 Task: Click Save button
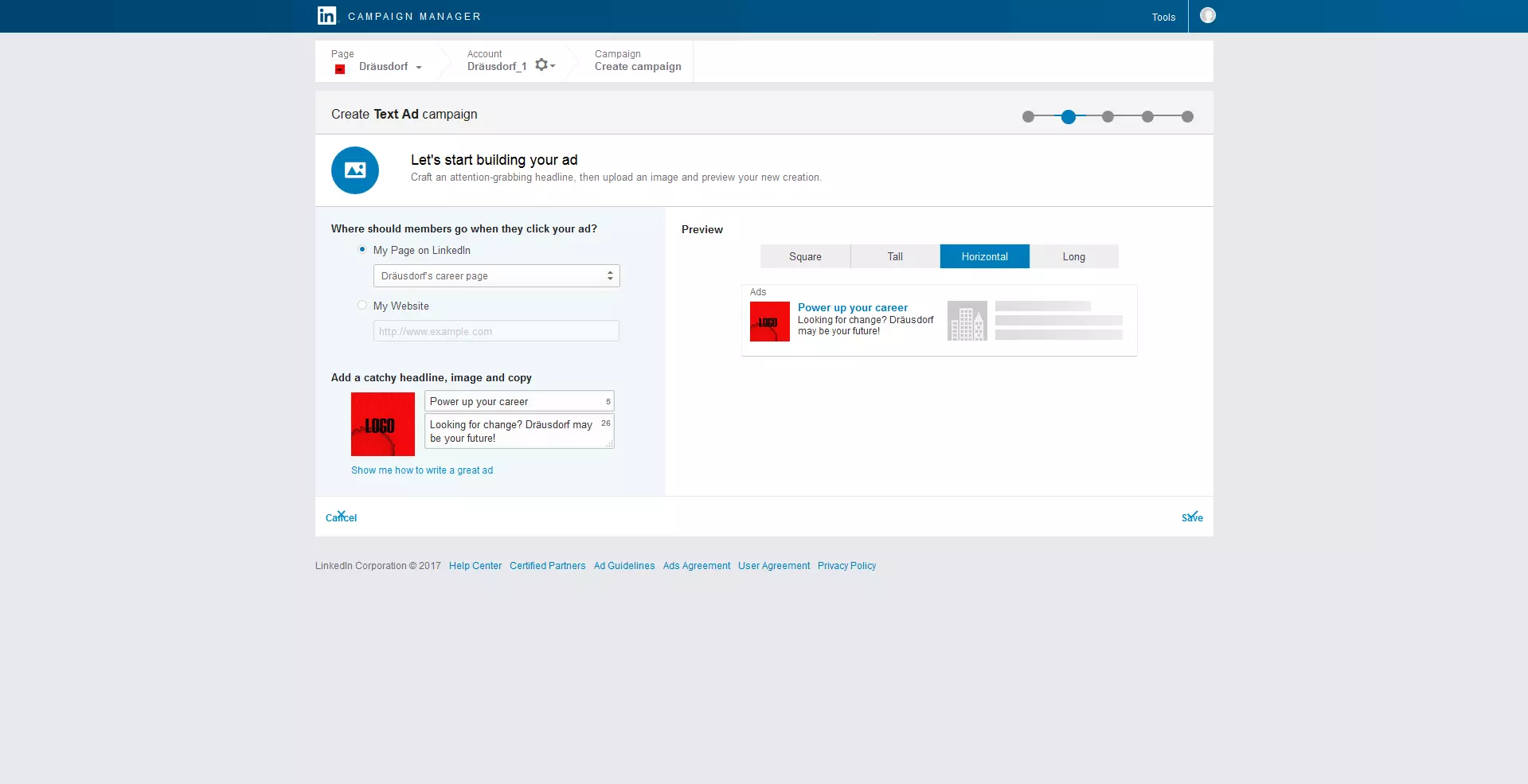pyautogui.click(x=1192, y=517)
